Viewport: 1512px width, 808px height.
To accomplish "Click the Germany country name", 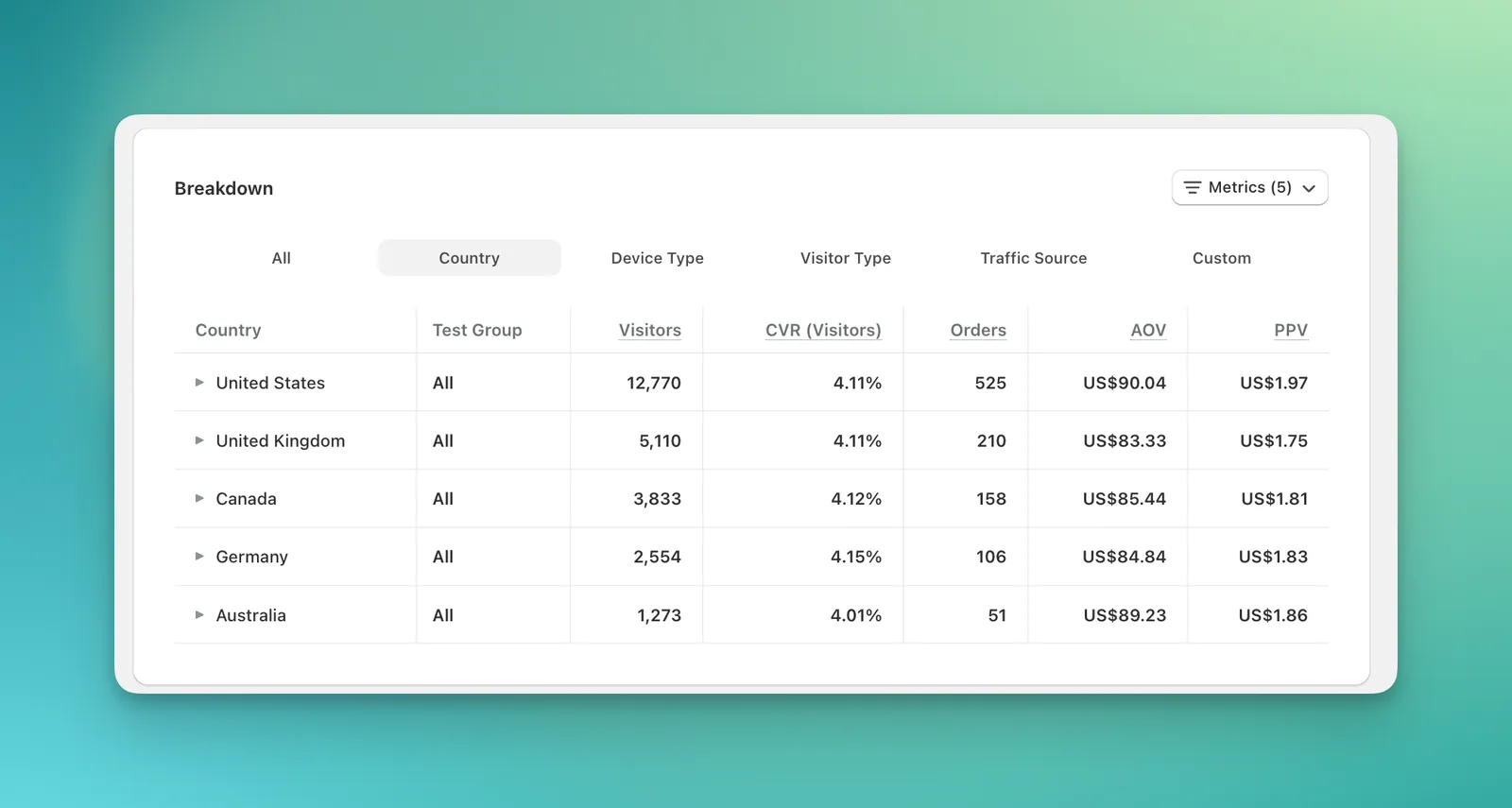I will point(251,557).
